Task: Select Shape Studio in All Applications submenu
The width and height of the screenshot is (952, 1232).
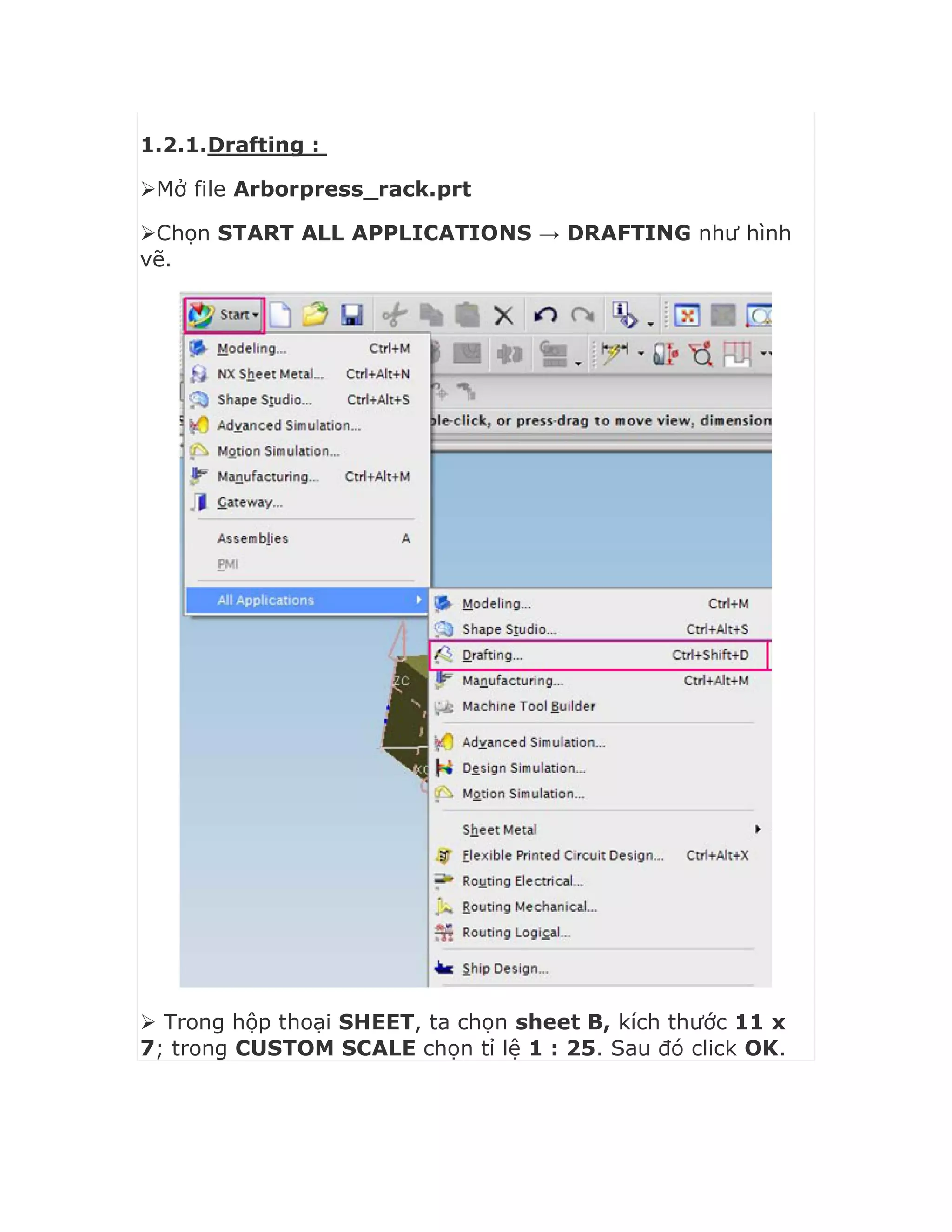Action: [x=600, y=629]
